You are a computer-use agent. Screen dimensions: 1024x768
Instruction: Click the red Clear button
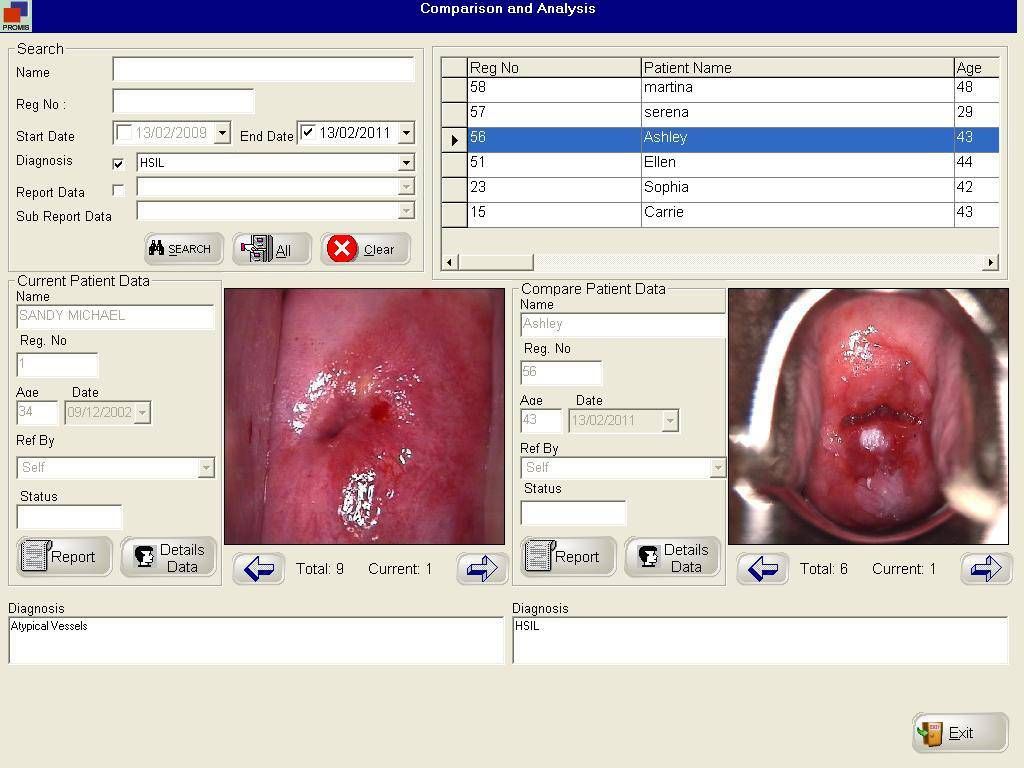(365, 249)
